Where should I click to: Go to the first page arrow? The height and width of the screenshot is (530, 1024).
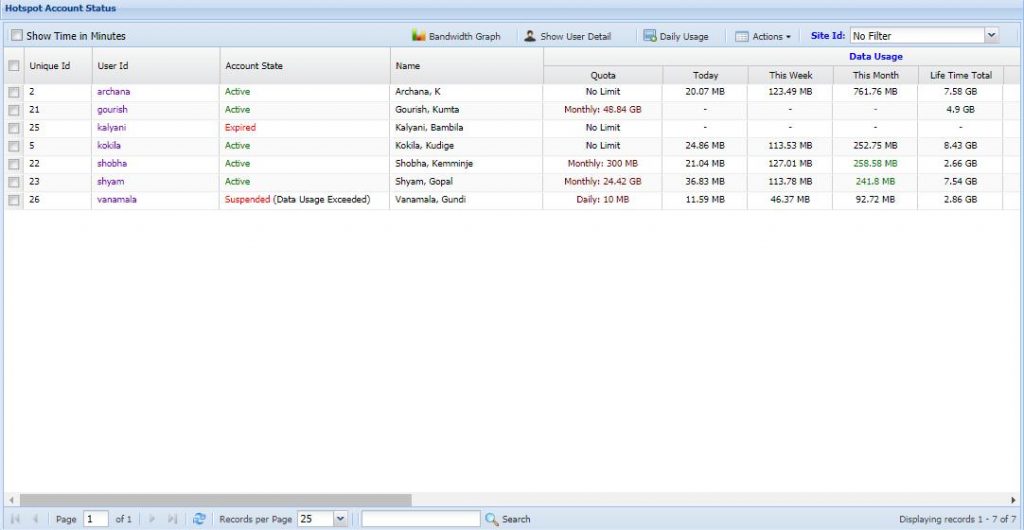[15, 519]
